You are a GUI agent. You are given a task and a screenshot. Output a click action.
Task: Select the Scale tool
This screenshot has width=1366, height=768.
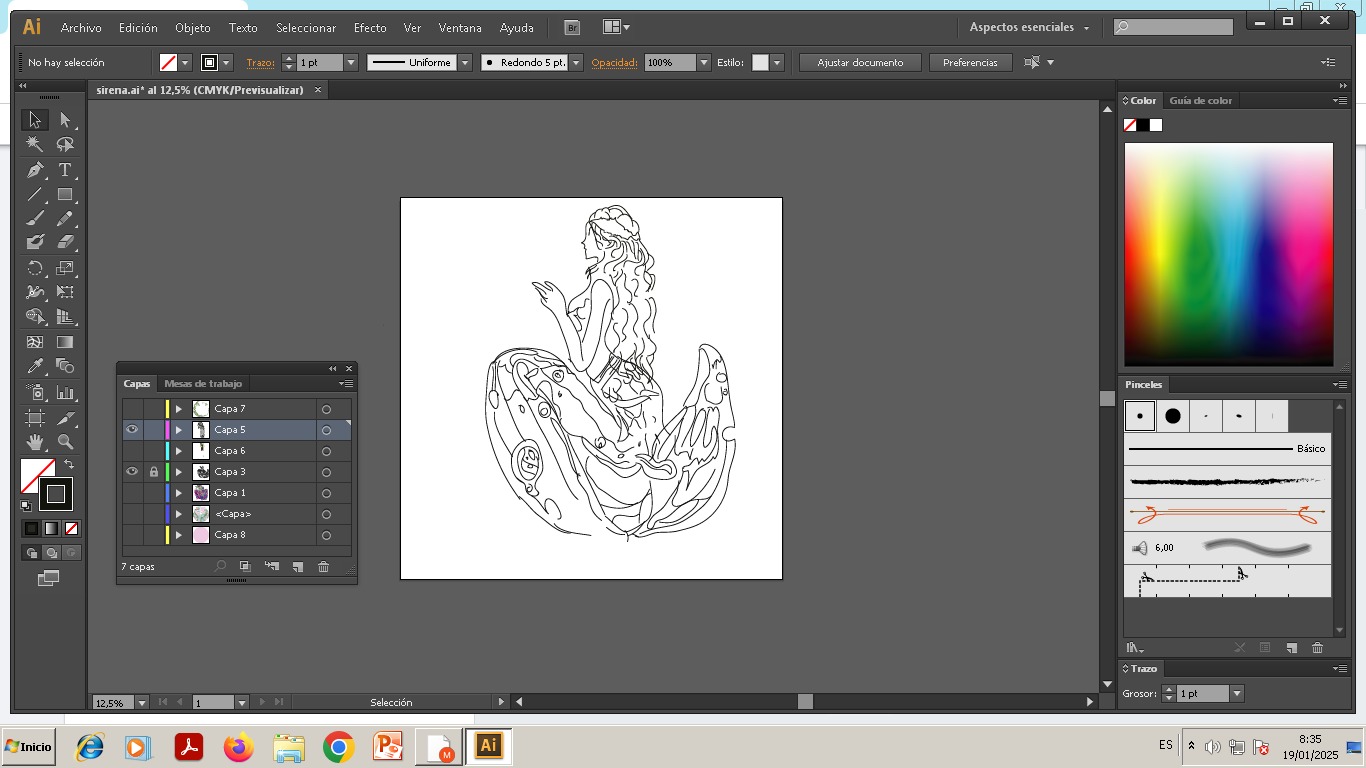tap(65, 268)
